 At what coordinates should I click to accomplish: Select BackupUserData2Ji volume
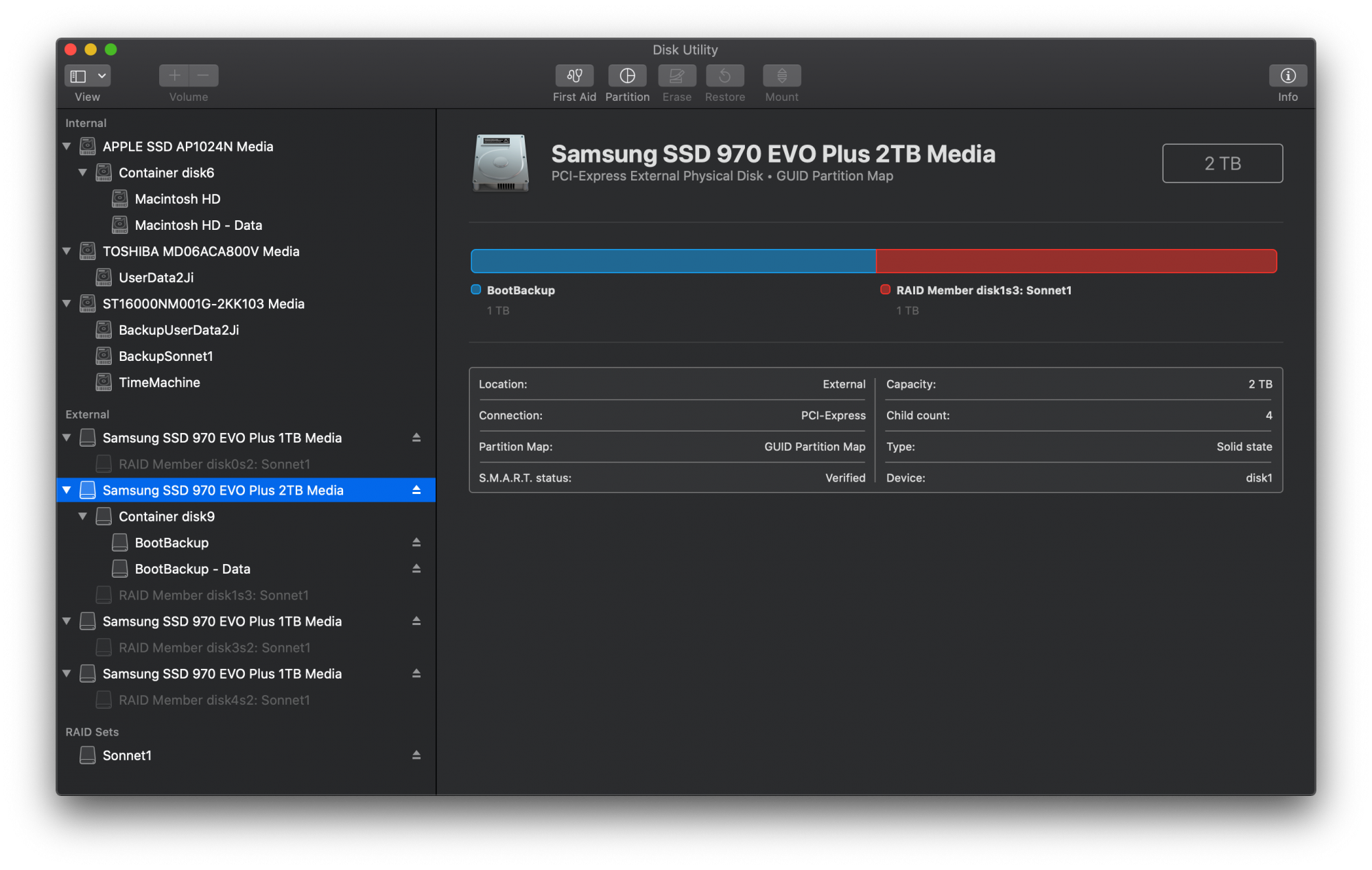(x=246, y=330)
